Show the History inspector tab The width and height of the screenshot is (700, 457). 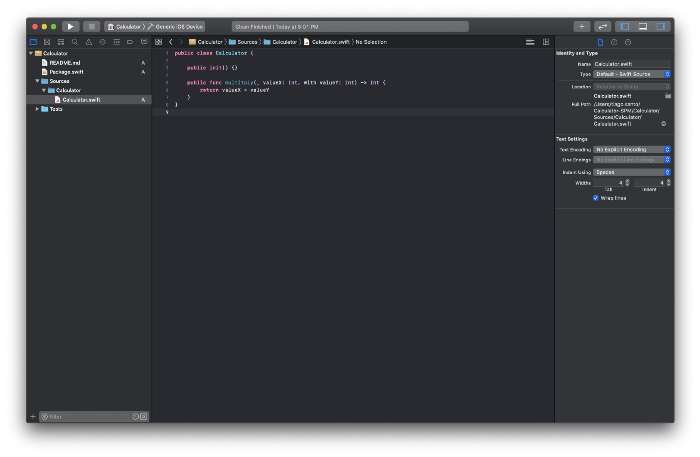(x=614, y=42)
